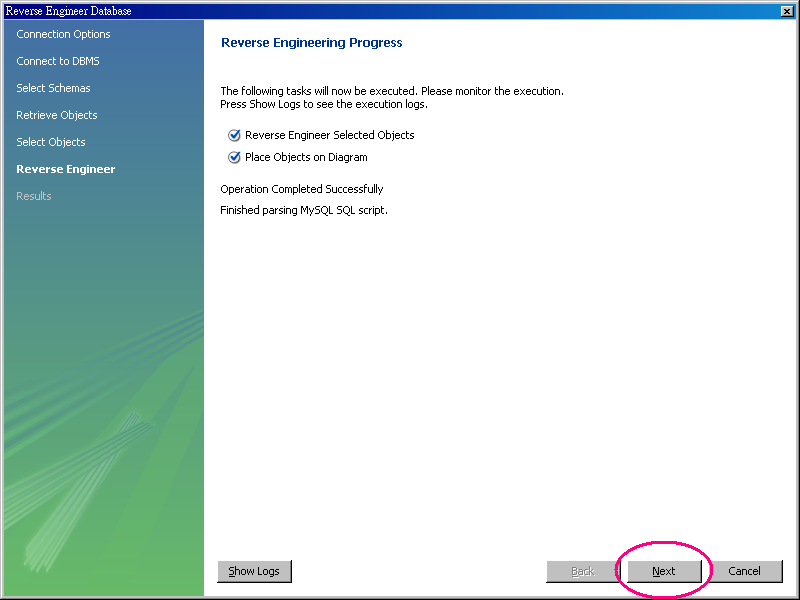Click the checkmark icon for Place Objects on Diagram
Image resolution: width=800 pixels, height=600 pixels.
[x=234, y=157]
